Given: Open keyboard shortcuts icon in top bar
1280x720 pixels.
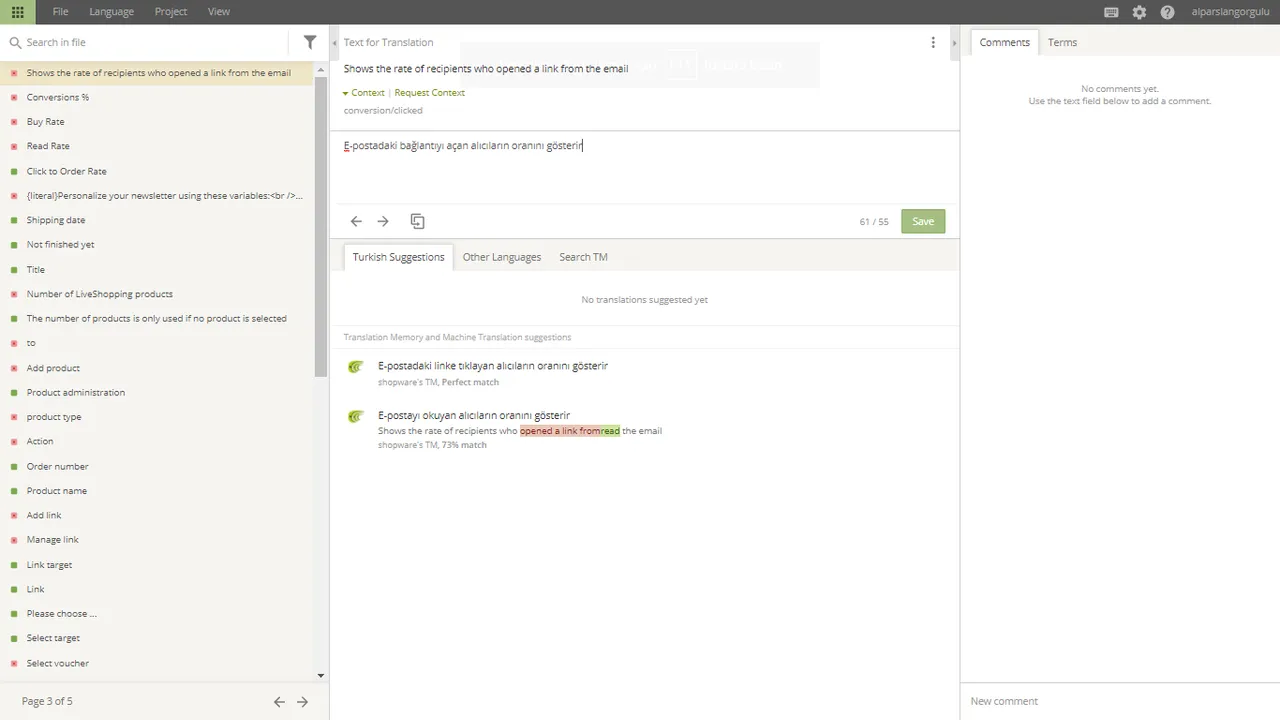Looking at the screenshot, I should [x=1111, y=12].
